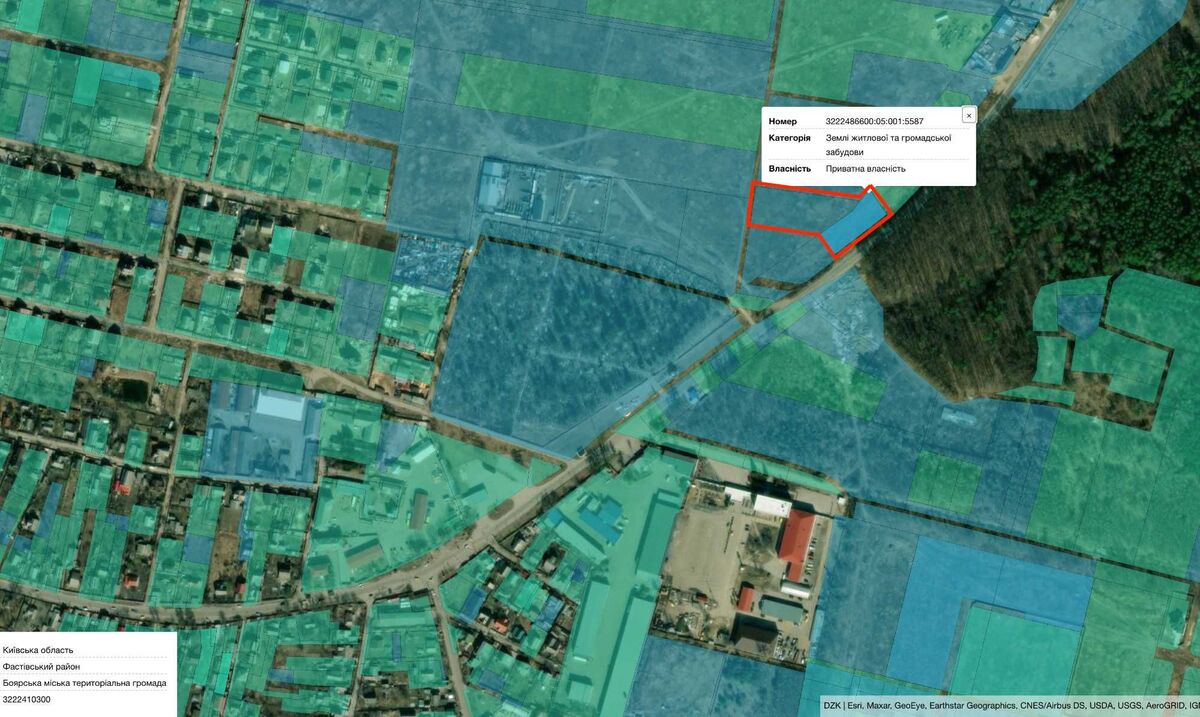Open the DZK attribution link
The image size is (1200, 717).
pos(832,705)
